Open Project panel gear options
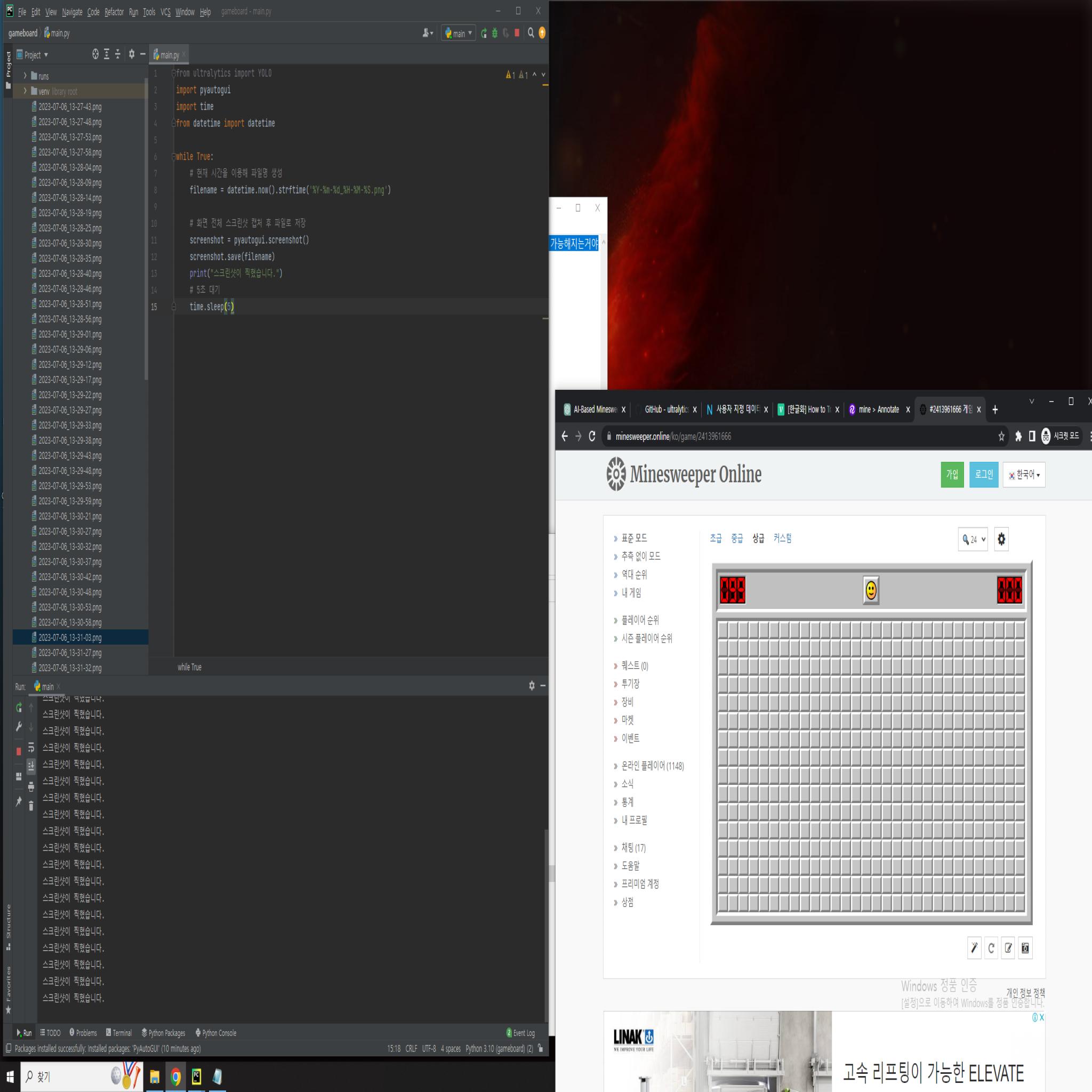Viewport: 1092px width, 1092px height. point(132,54)
